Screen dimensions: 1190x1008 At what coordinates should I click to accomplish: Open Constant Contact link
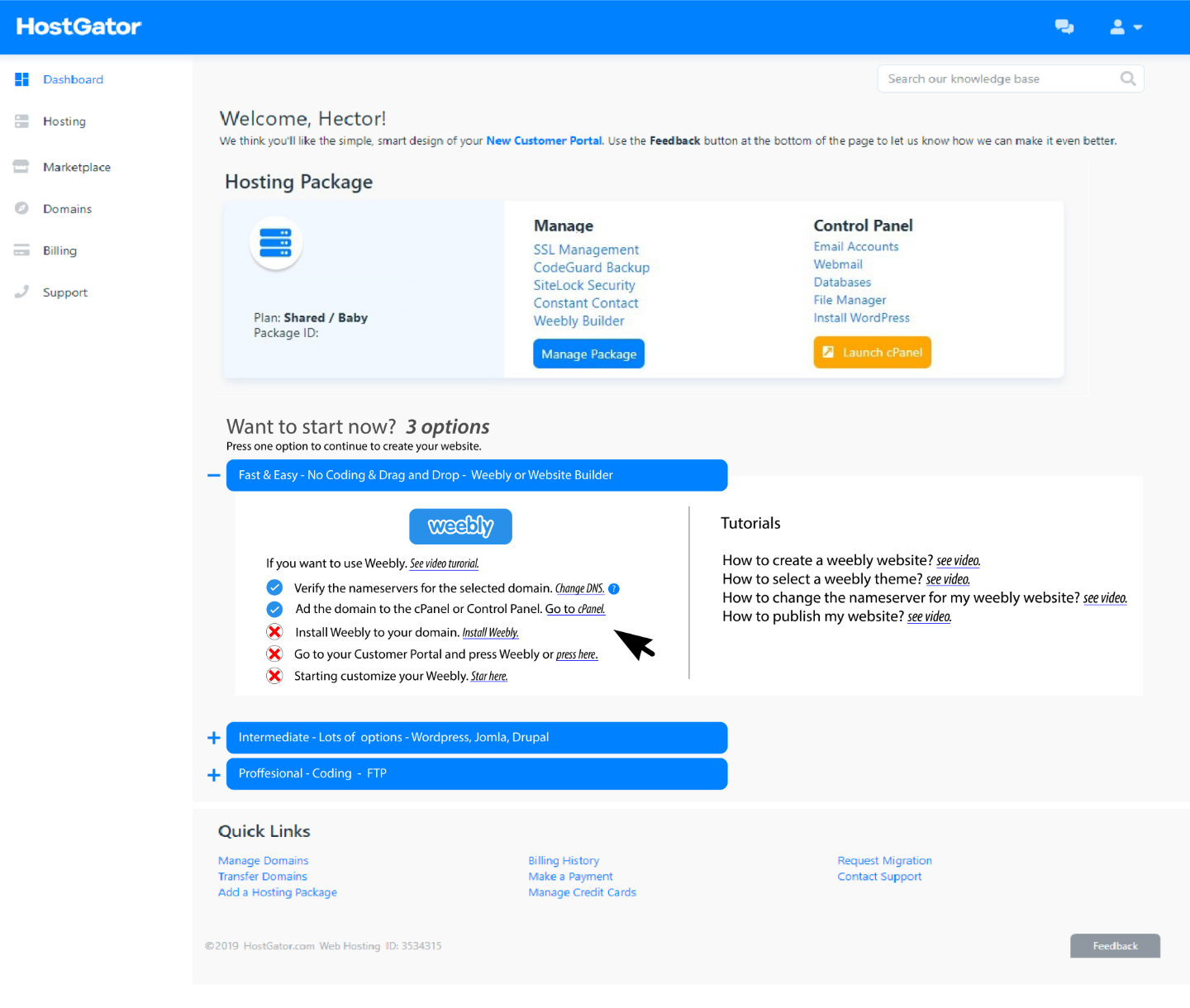pos(586,303)
